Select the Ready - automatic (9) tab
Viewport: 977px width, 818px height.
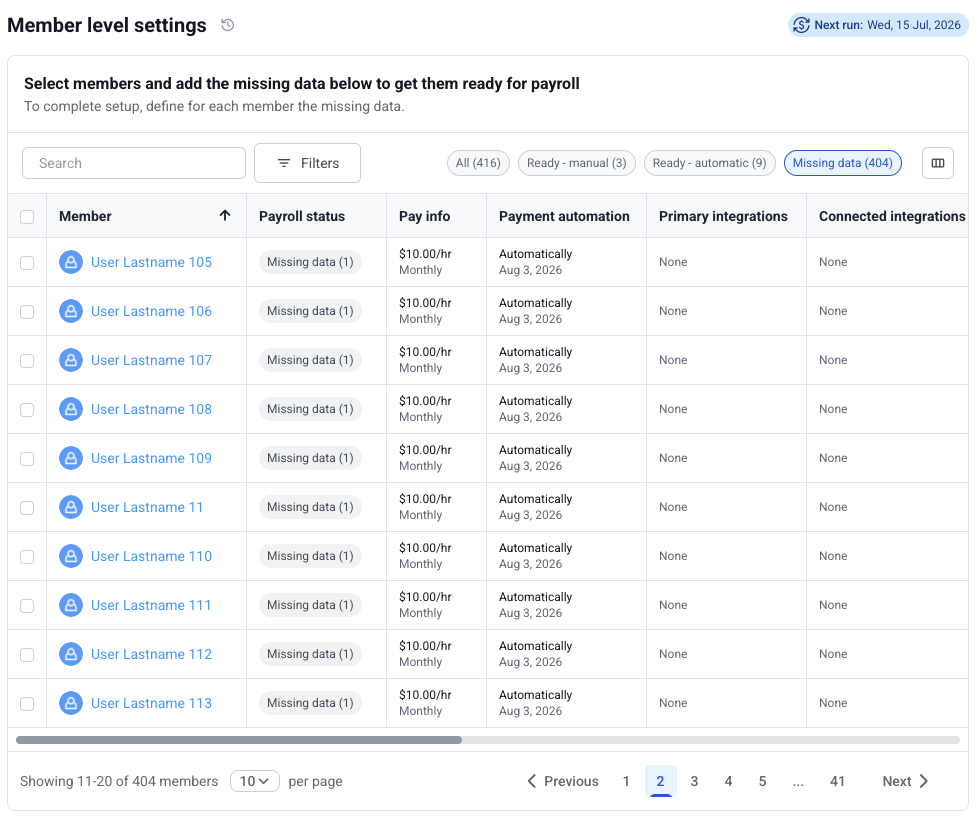click(709, 163)
